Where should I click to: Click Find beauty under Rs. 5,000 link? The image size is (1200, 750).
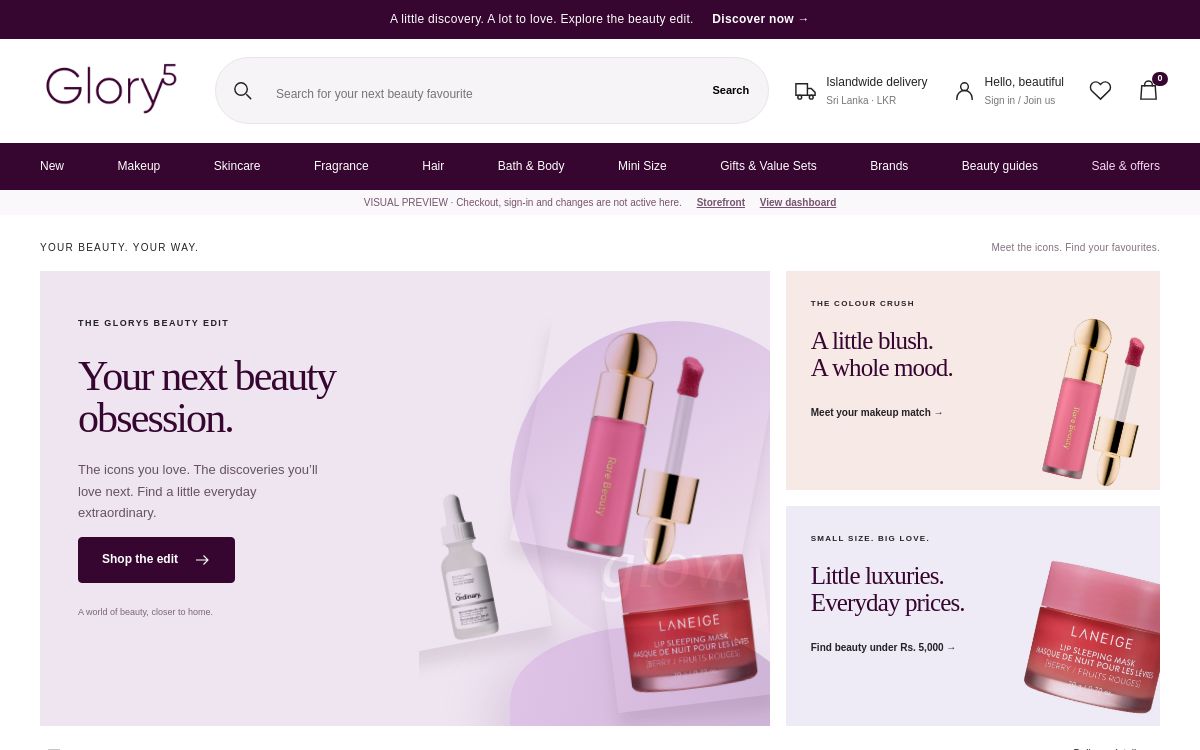tap(883, 647)
